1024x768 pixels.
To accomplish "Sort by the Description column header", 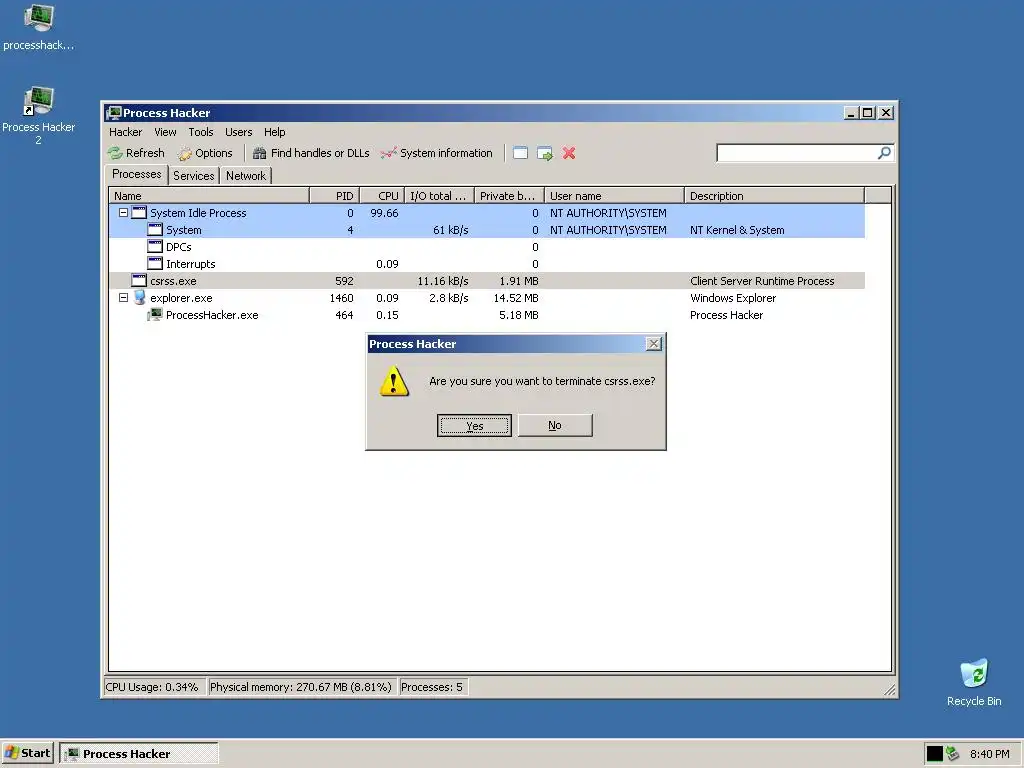I will (x=775, y=196).
